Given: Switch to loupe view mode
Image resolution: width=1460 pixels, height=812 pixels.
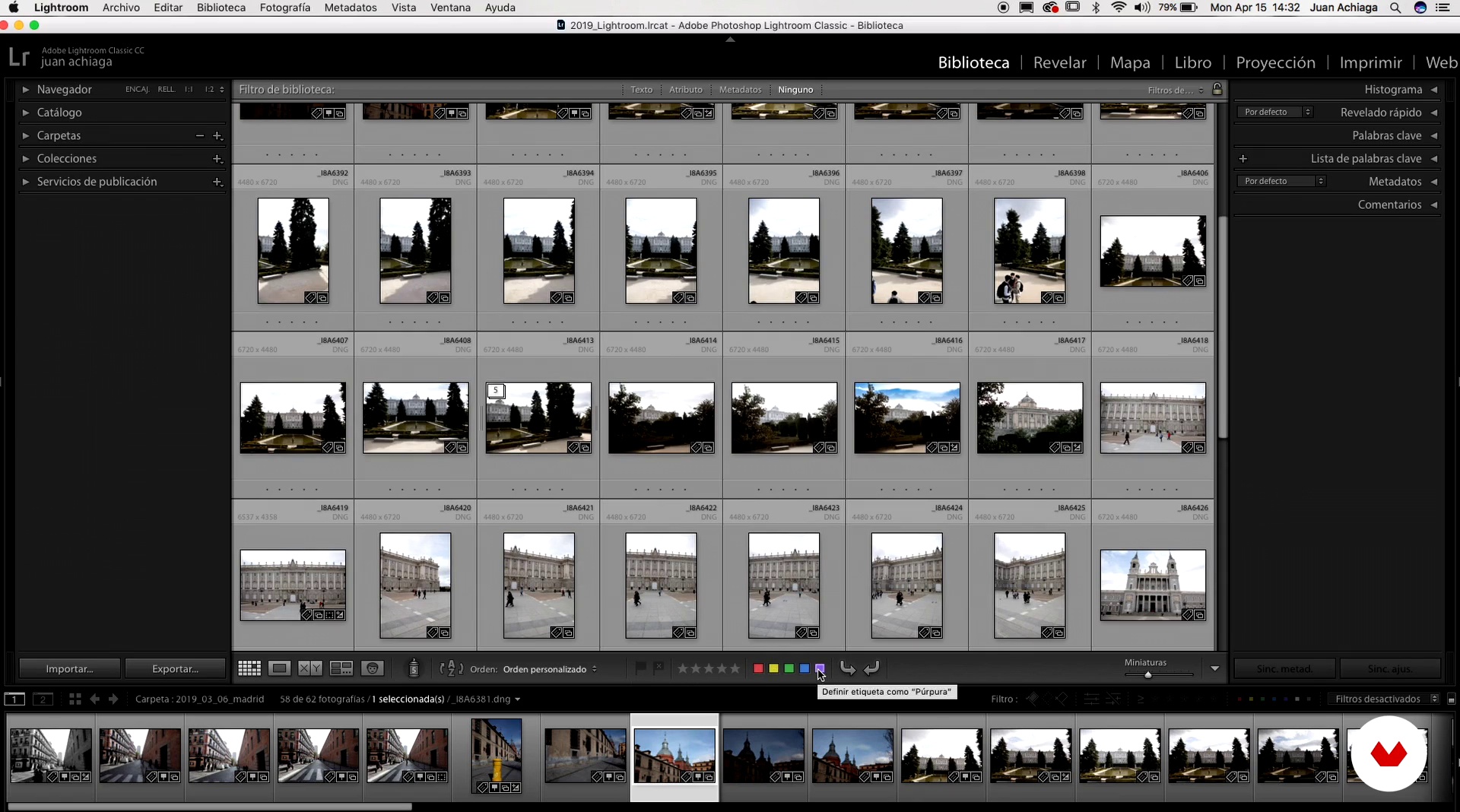Looking at the screenshot, I should point(279,668).
